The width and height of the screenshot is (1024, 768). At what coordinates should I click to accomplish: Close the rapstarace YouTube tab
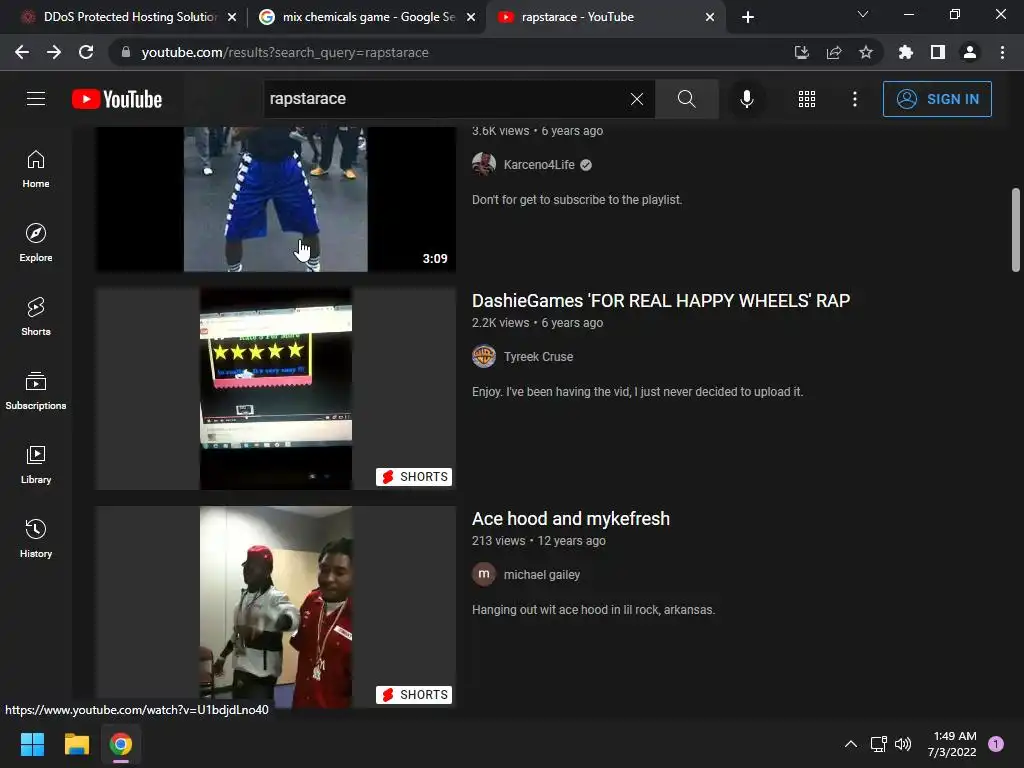(x=710, y=17)
